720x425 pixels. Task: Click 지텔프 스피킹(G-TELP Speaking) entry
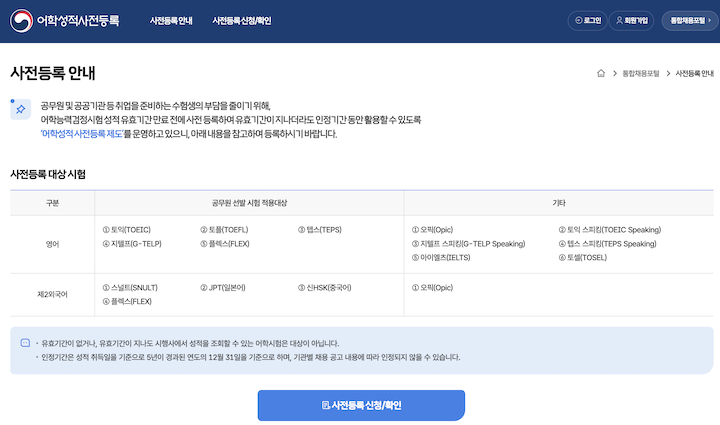tap(468, 244)
